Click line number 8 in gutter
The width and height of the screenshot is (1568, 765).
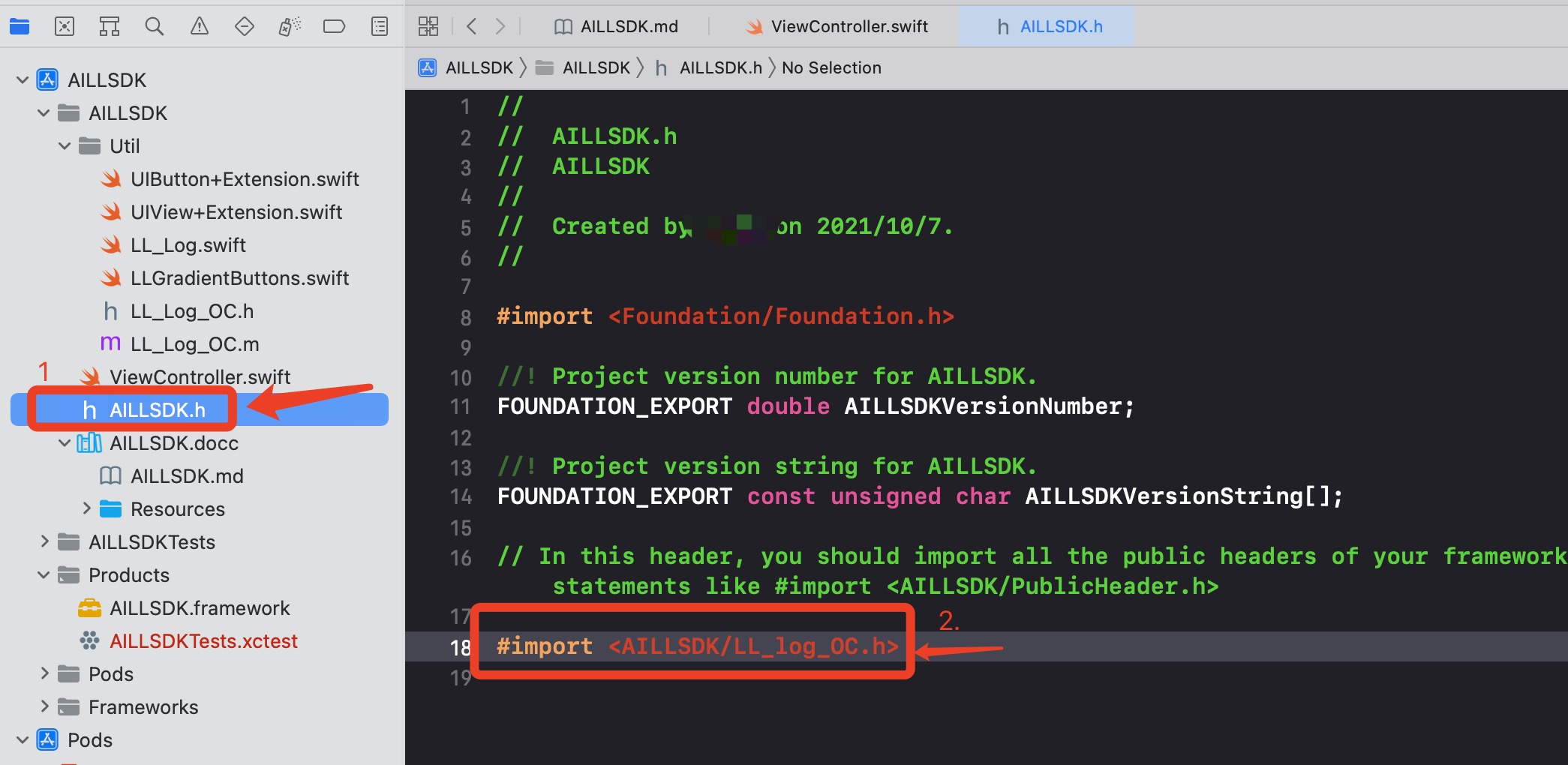tap(466, 317)
